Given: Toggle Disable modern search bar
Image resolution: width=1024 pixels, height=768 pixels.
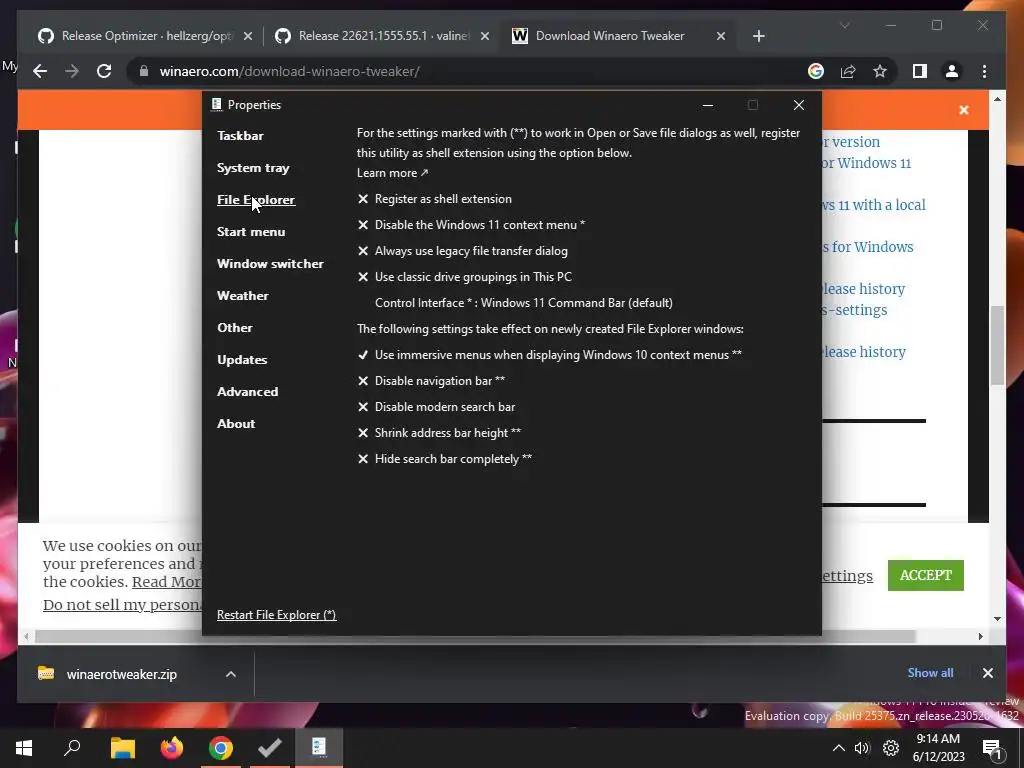Looking at the screenshot, I should [436, 407].
